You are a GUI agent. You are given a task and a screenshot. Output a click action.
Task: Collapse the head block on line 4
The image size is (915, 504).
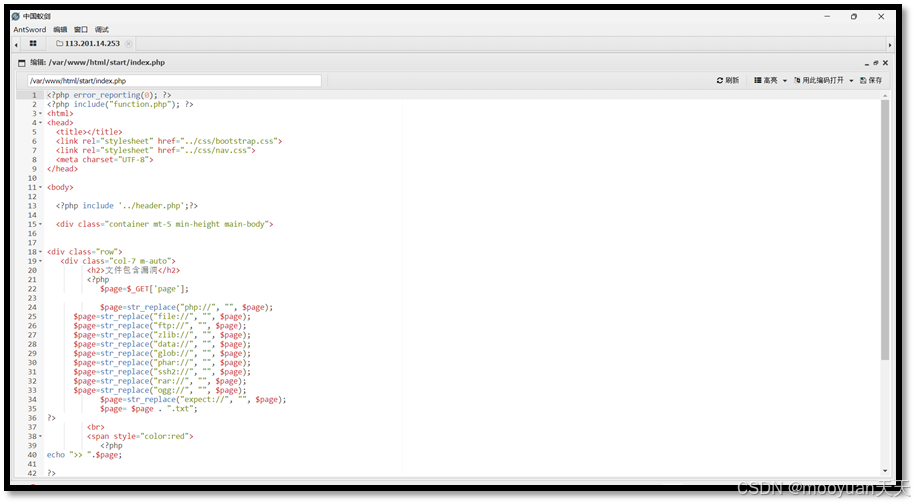pos(40,123)
